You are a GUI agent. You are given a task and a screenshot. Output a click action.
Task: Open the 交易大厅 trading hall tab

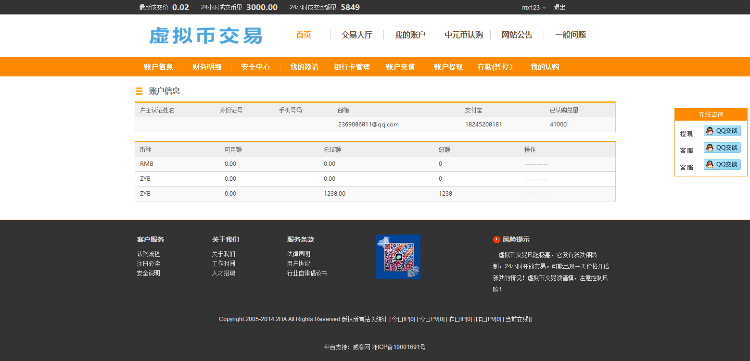pos(356,35)
